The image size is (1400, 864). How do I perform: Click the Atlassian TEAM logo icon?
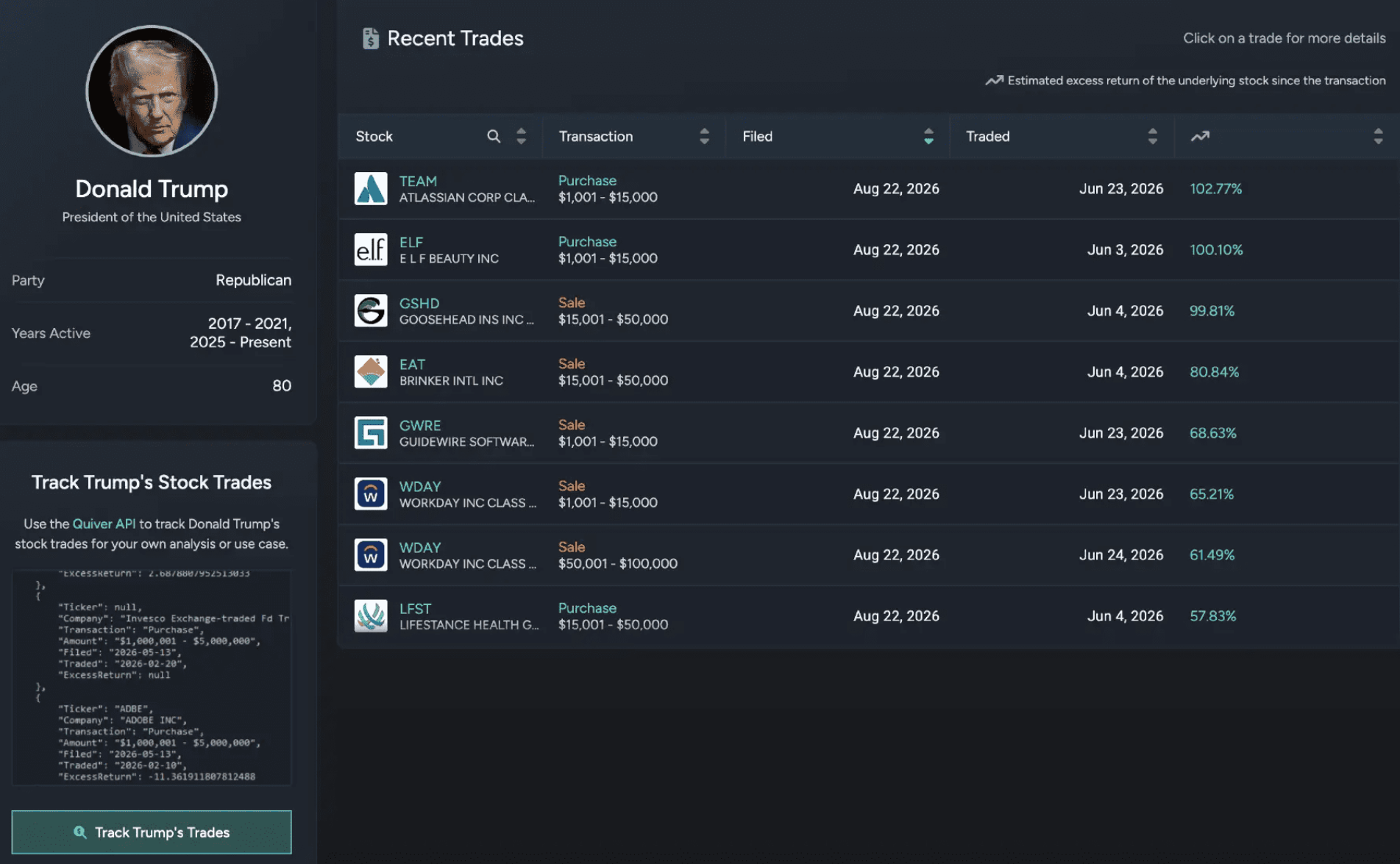(x=371, y=188)
